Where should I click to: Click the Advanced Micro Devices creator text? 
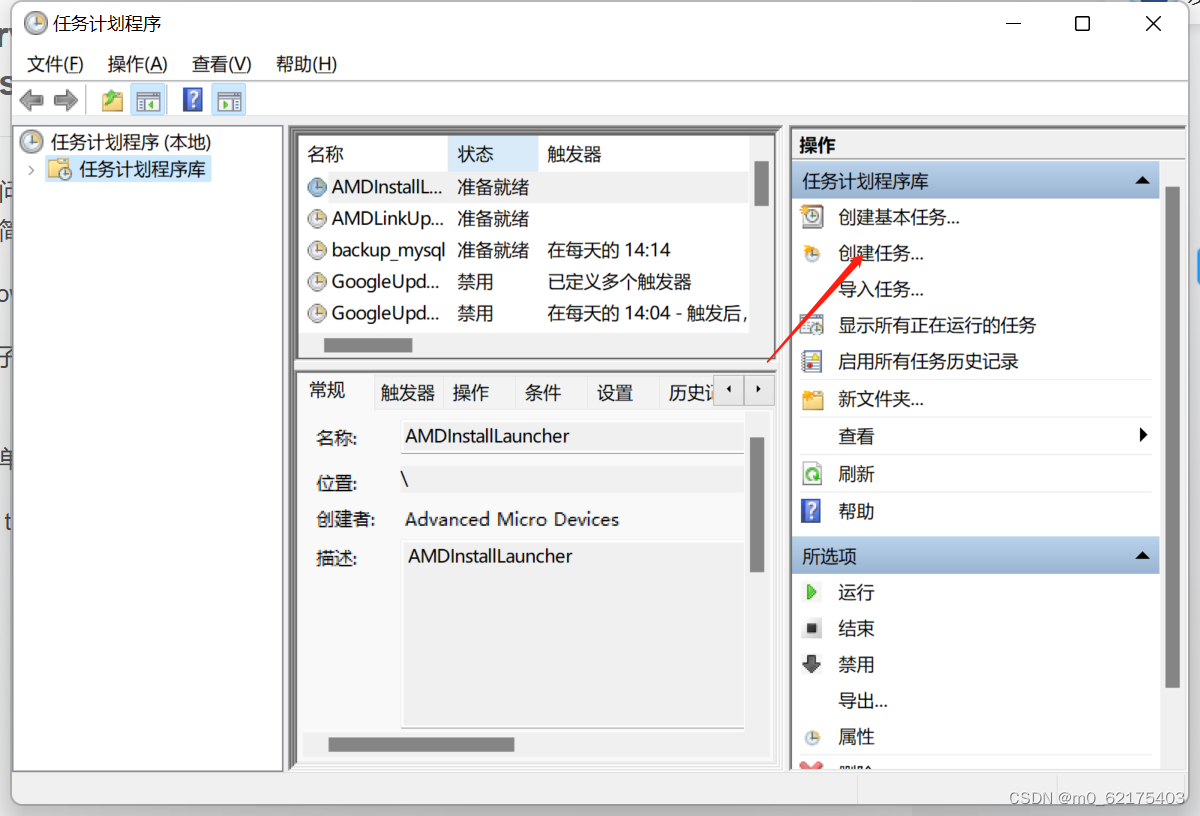512,519
